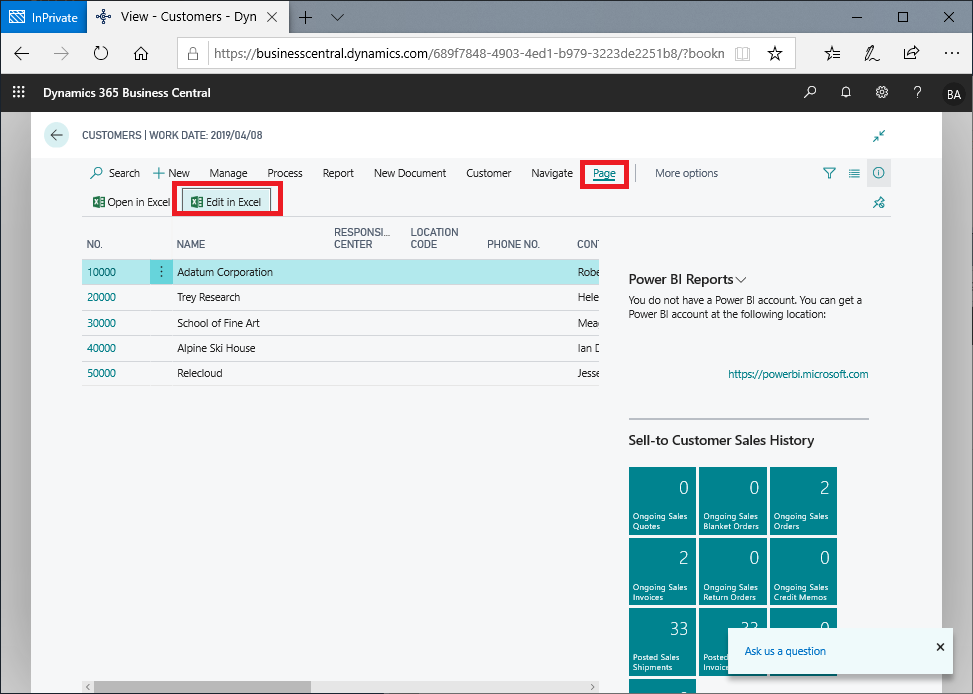The image size is (973, 694).
Task: Select the Trey Research row name
Action: [x=208, y=297]
